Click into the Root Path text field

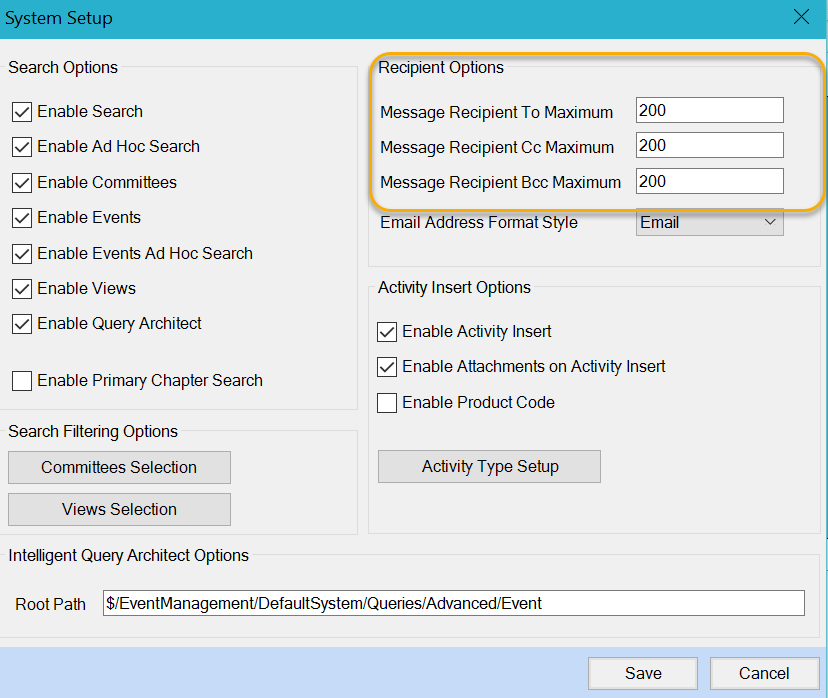coord(453,603)
